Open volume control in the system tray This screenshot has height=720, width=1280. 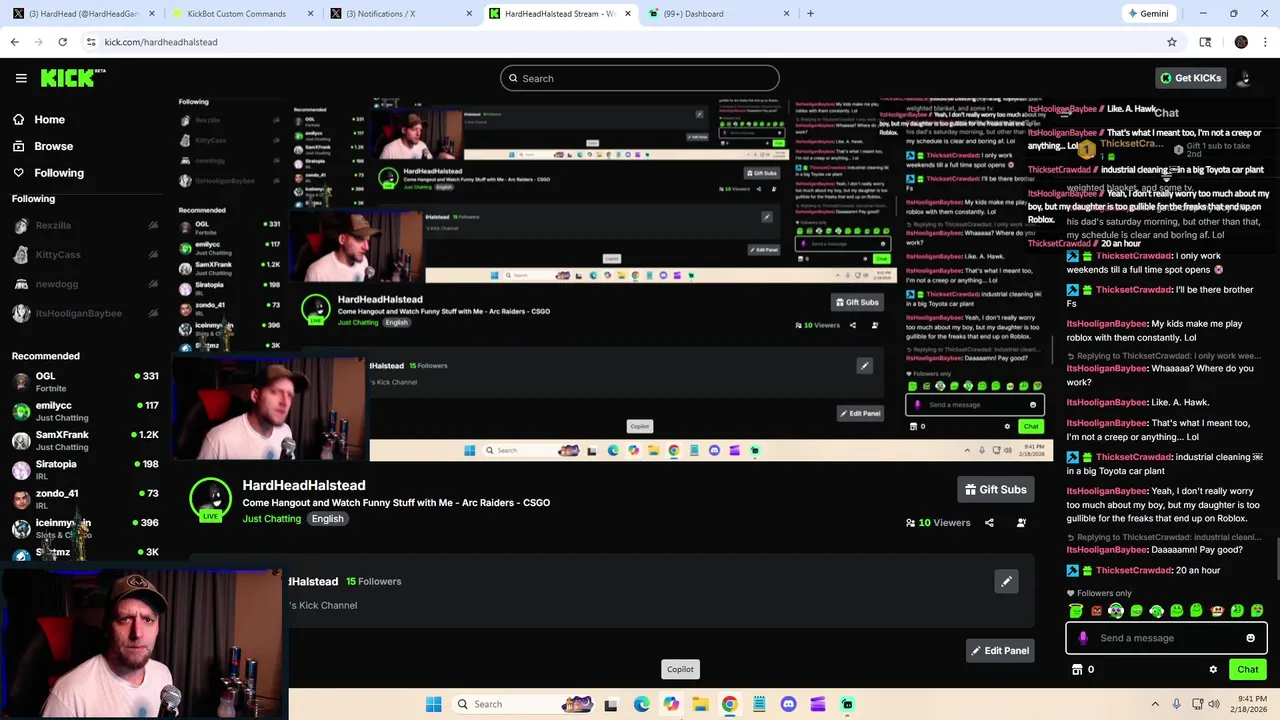(x=1215, y=704)
